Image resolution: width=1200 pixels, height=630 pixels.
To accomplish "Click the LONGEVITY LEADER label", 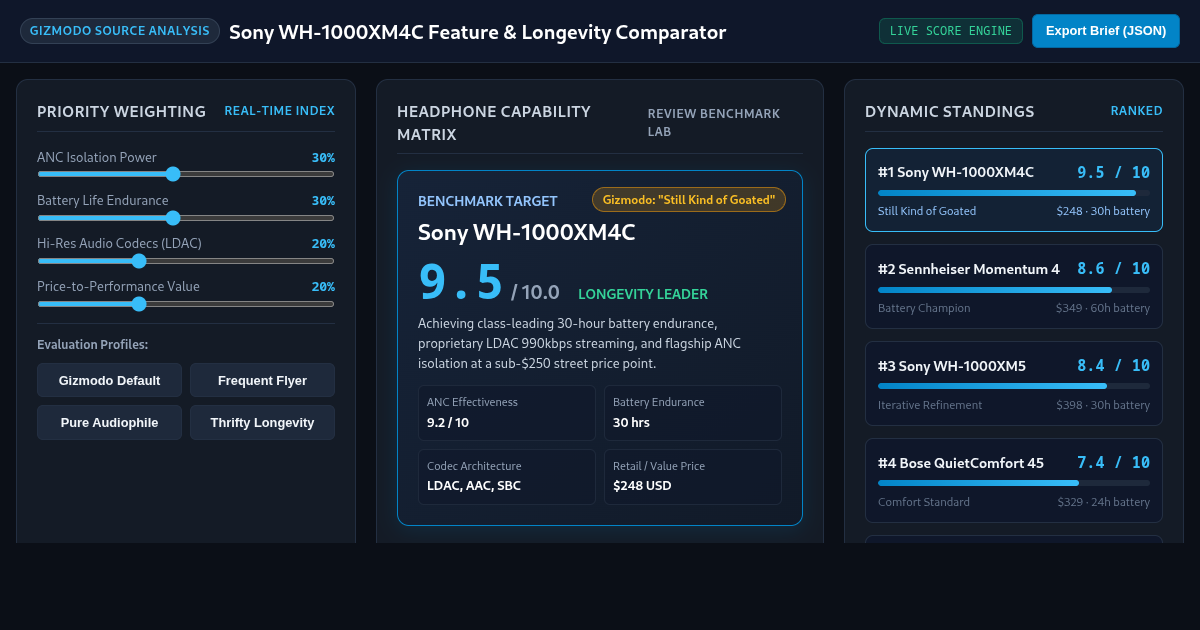I will 643,294.
